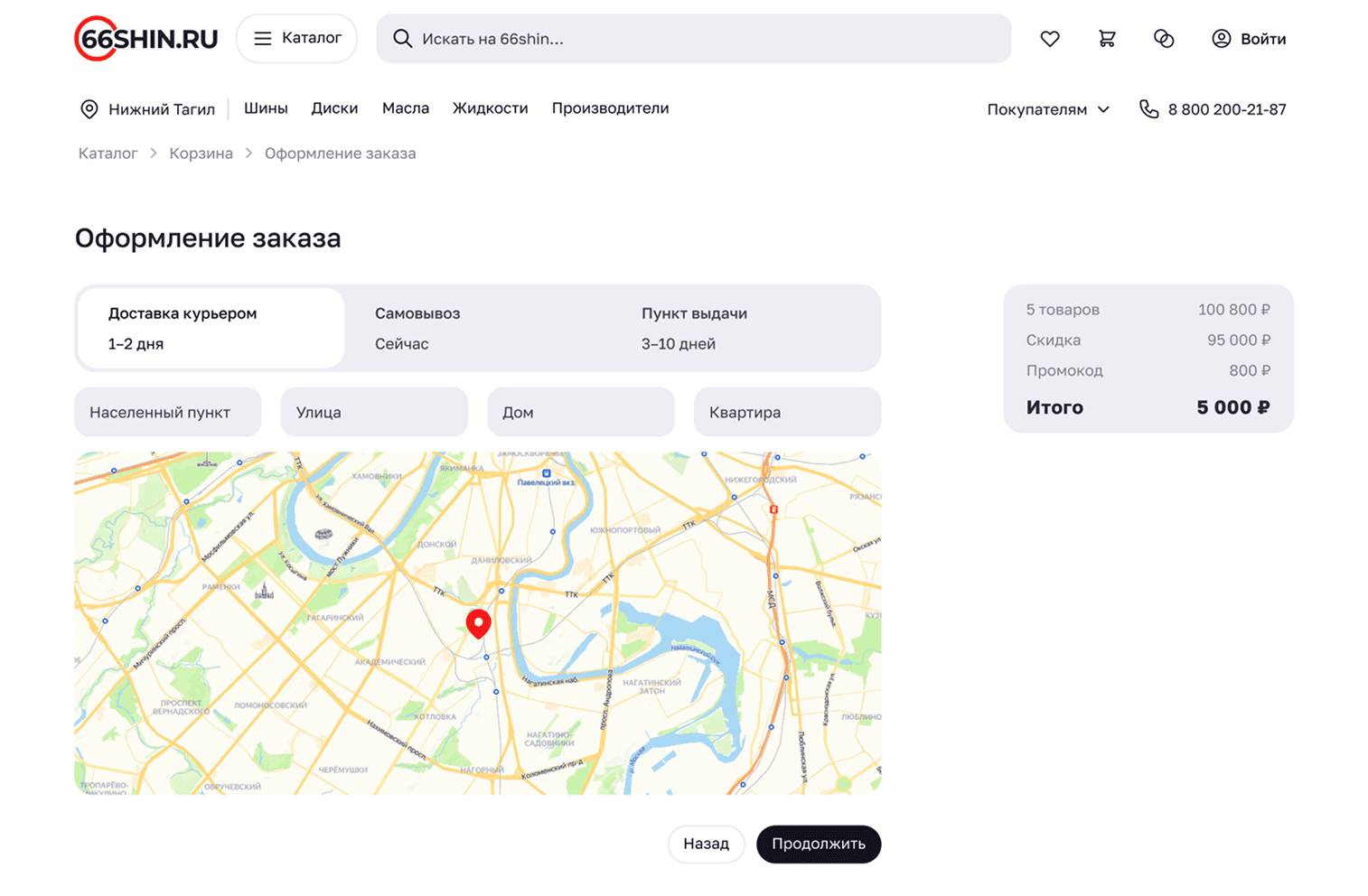Click the Улица input field
This screenshot has width=1368, height=896.
pos(374,412)
